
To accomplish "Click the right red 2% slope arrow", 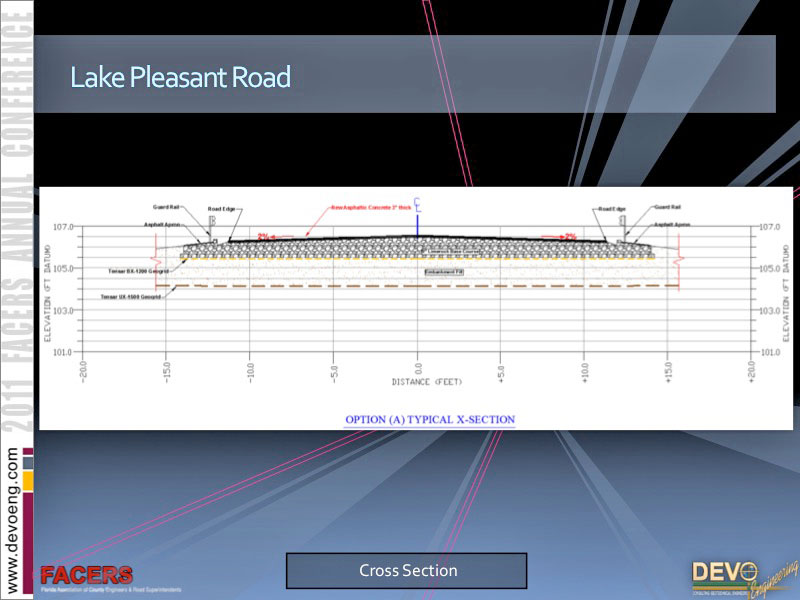I will coord(568,236).
